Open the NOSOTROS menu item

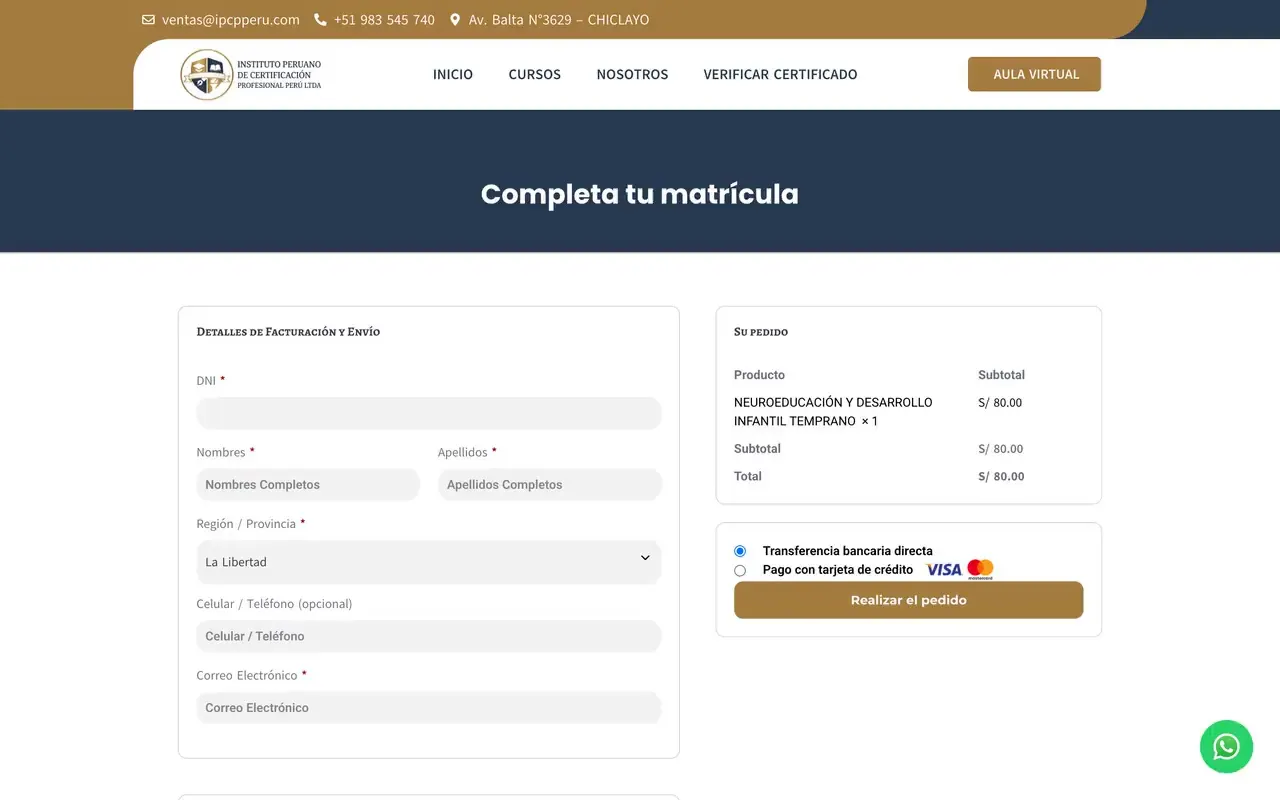(x=632, y=75)
